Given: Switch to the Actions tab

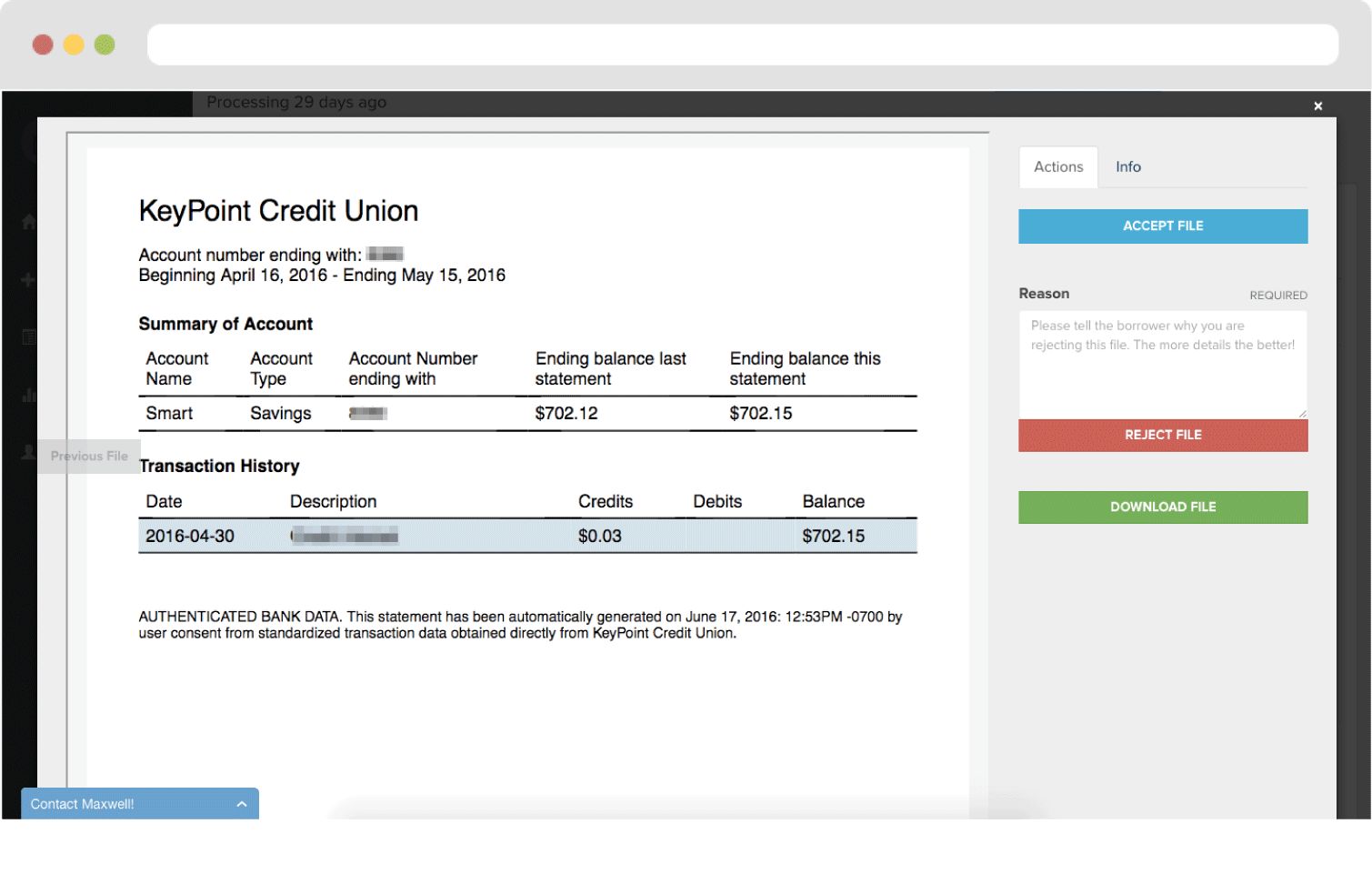Looking at the screenshot, I should 1058,167.
